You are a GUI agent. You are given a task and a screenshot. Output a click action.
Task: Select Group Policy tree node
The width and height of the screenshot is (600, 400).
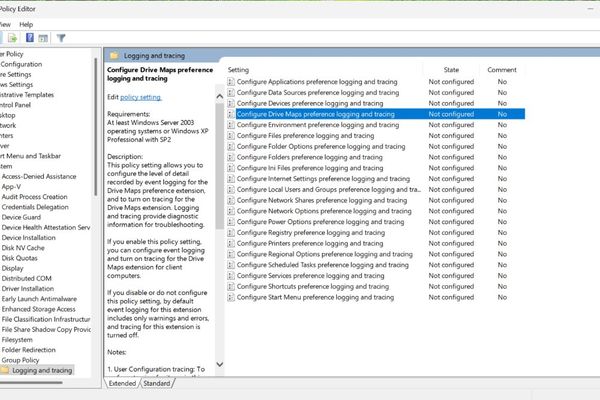[20, 360]
